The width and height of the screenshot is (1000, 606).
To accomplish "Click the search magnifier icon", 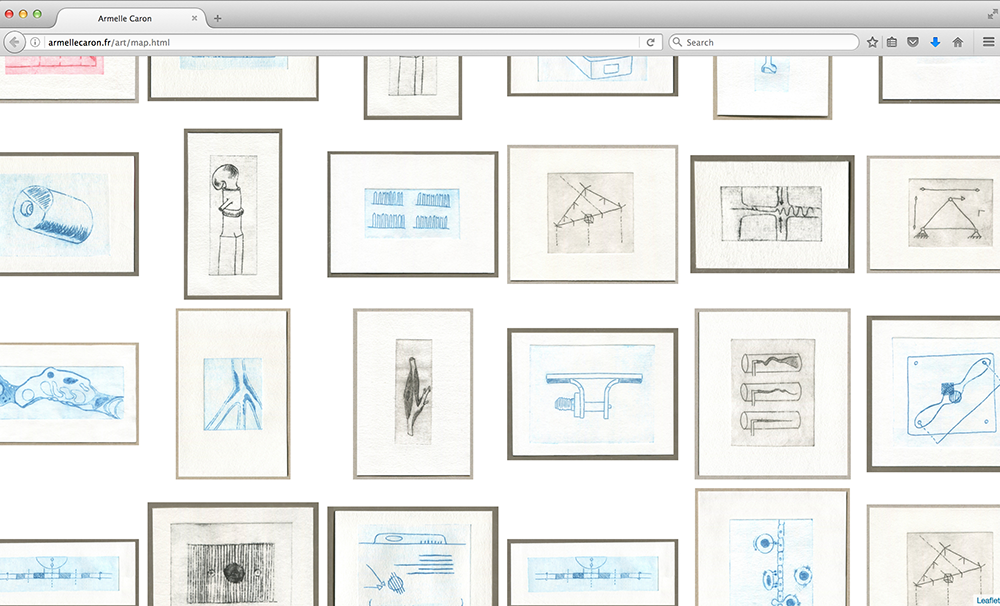I will click(x=677, y=42).
